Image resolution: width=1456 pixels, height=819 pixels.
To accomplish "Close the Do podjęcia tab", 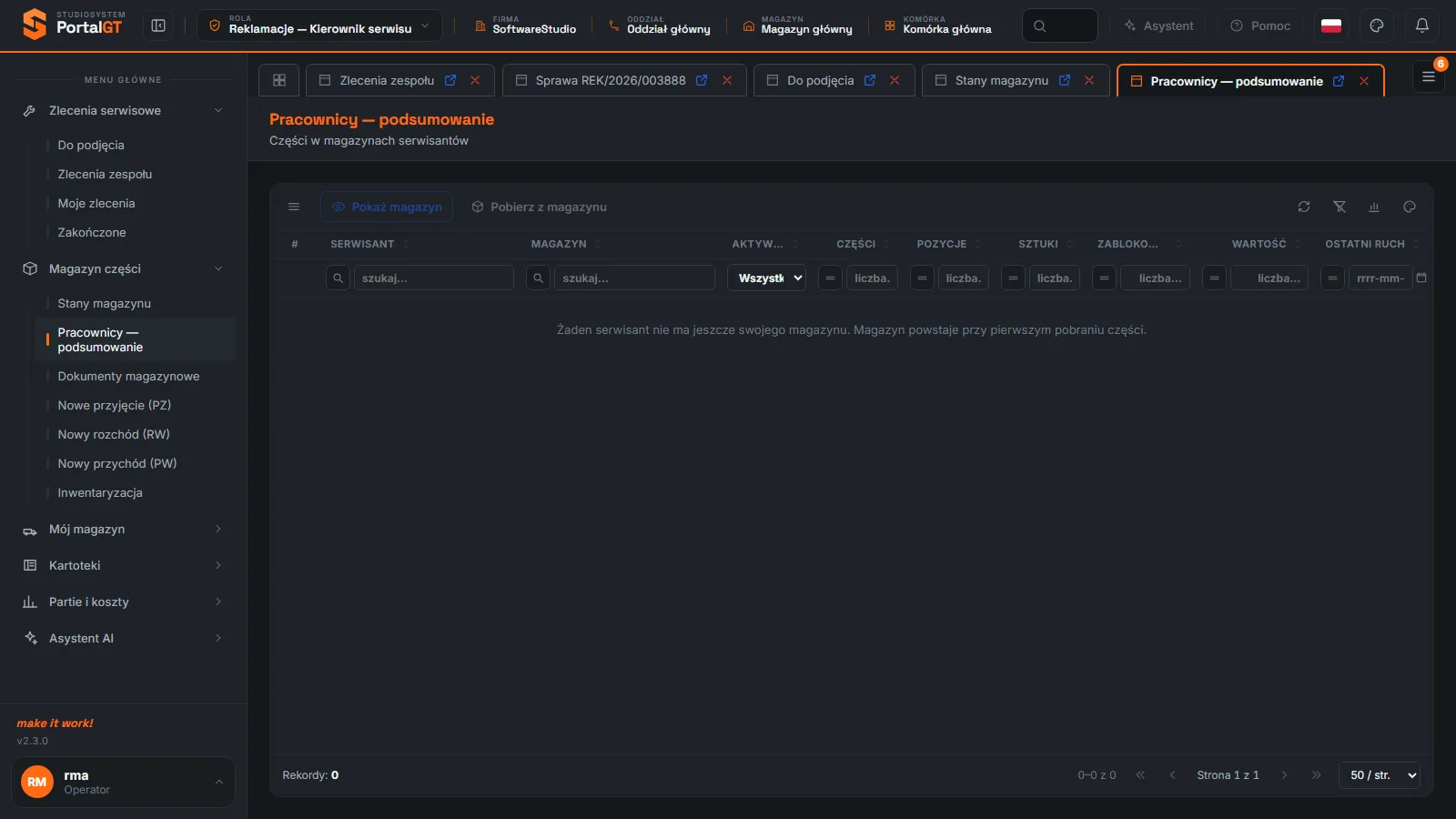I will (895, 80).
